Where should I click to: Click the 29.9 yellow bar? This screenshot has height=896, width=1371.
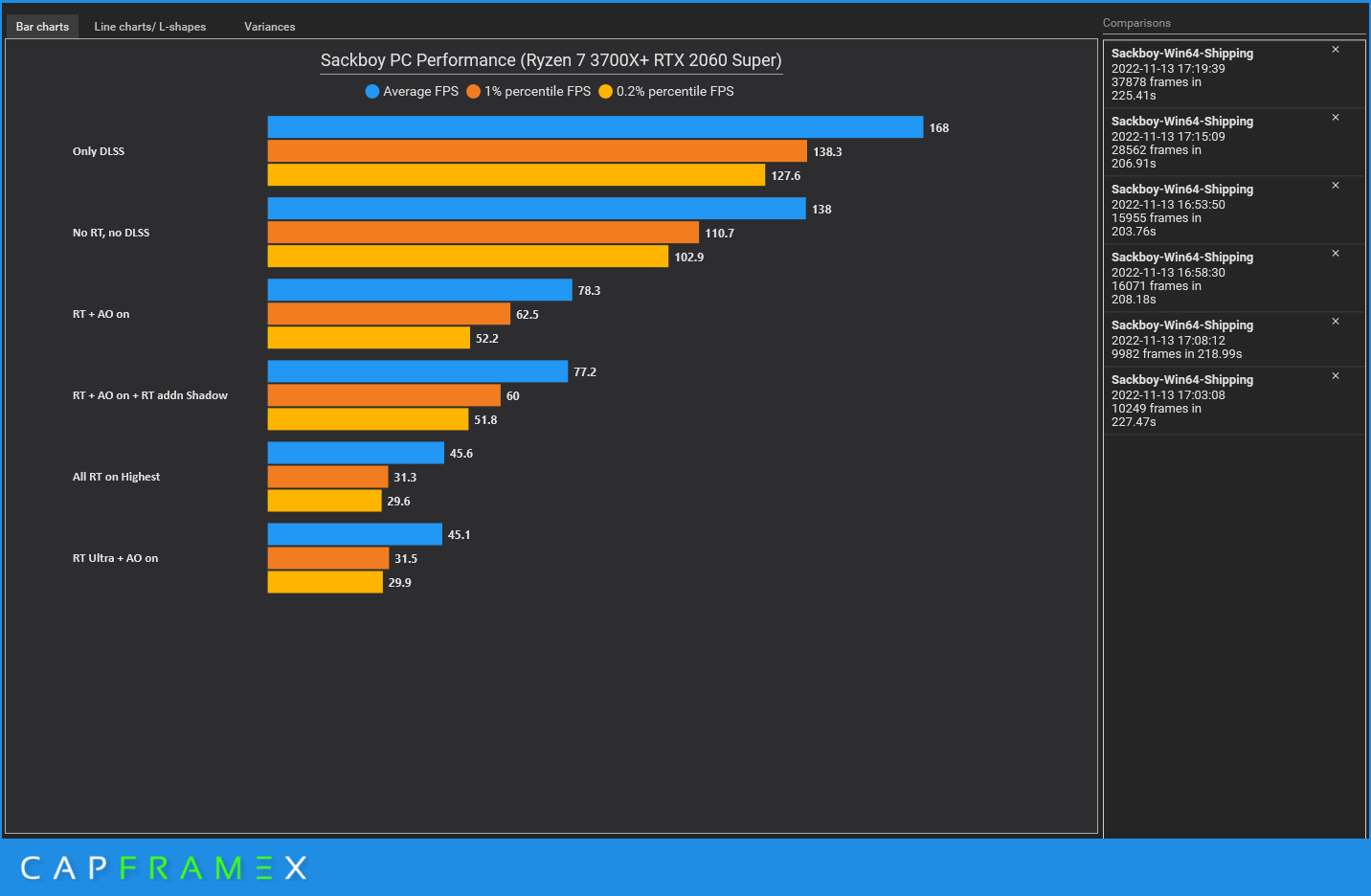[x=326, y=582]
